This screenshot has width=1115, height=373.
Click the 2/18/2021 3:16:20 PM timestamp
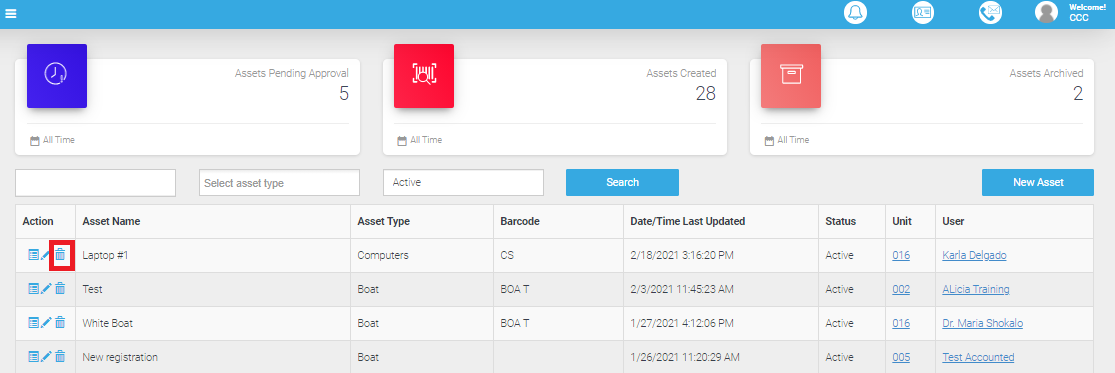pos(681,255)
